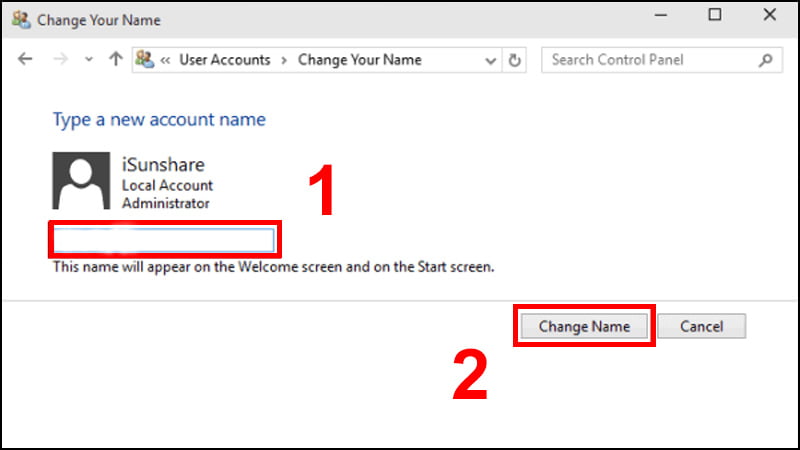Cancel the name change

coord(702,326)
